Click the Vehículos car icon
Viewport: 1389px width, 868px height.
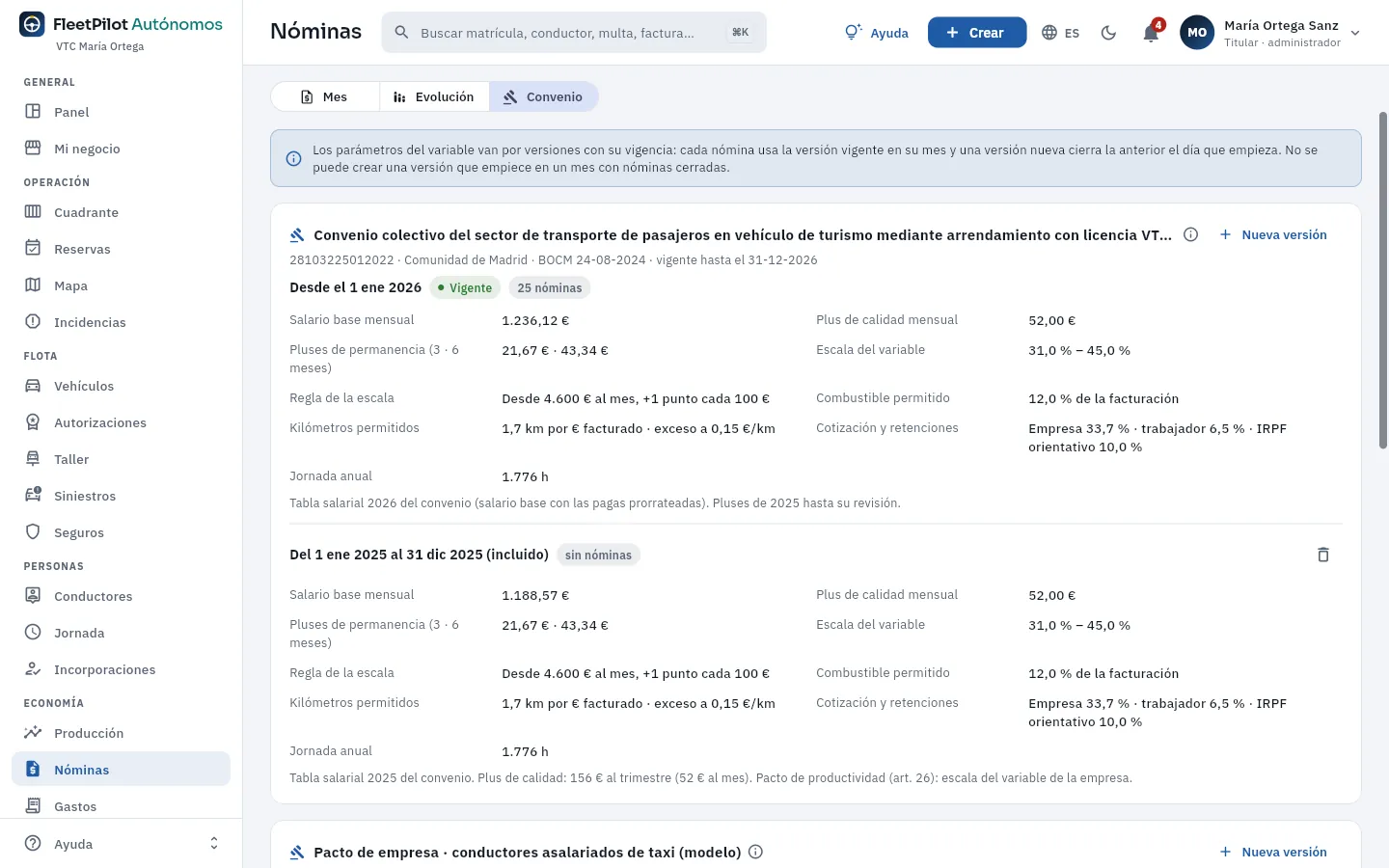33,386
